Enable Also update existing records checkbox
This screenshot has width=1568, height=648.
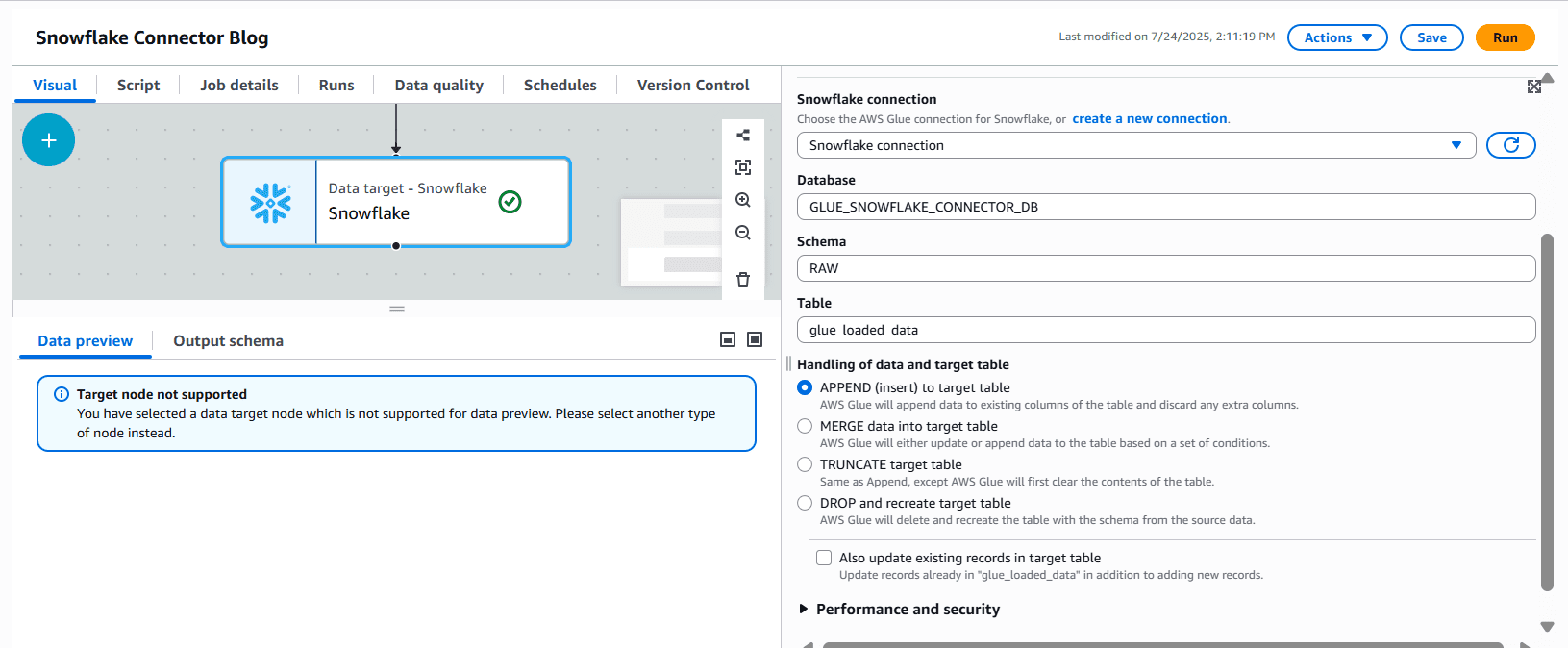click(x=824, y=558)
